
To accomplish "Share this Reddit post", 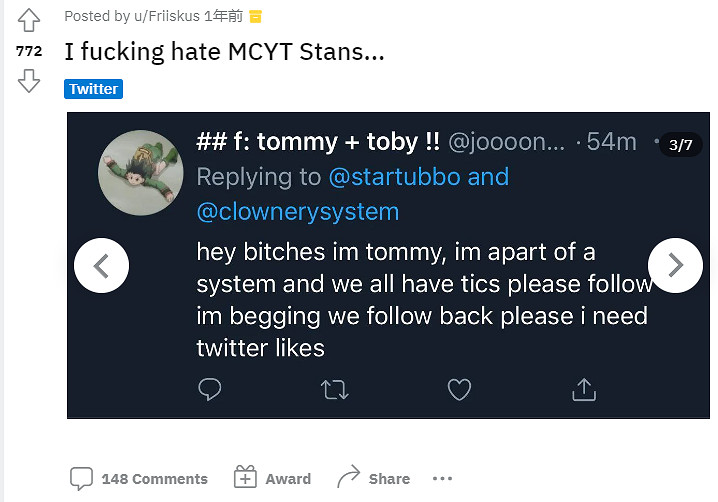I will pyautogui.click(x=373, y=479).
